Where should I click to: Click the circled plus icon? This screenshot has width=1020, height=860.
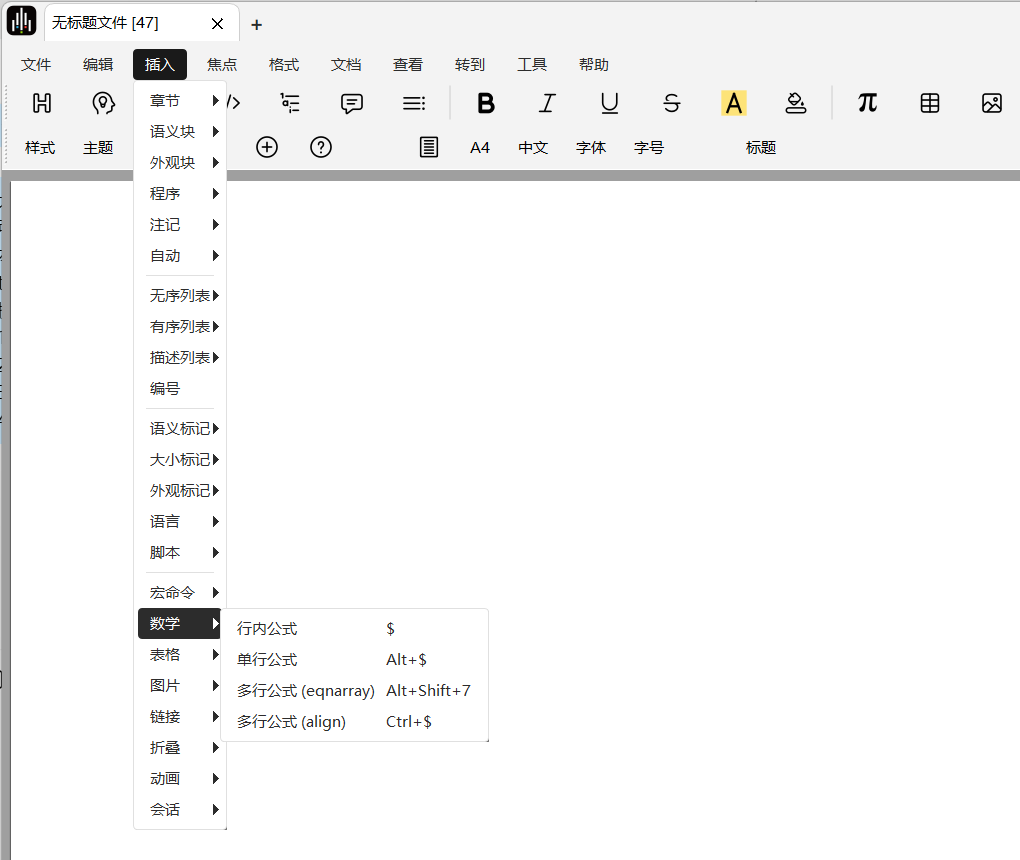(x=267, y=147)
